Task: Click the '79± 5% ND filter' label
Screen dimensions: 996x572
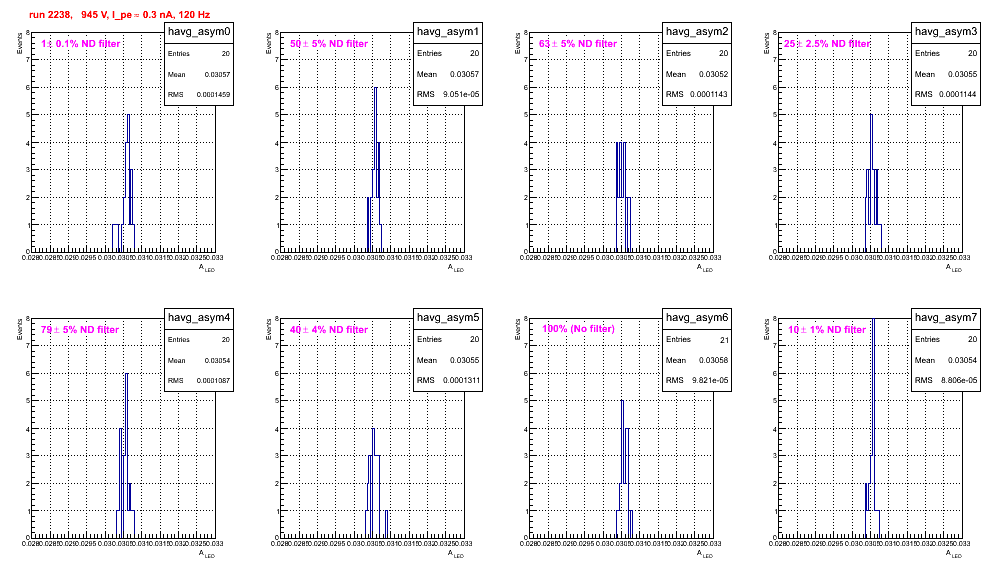Action: (x=80, y=330)
